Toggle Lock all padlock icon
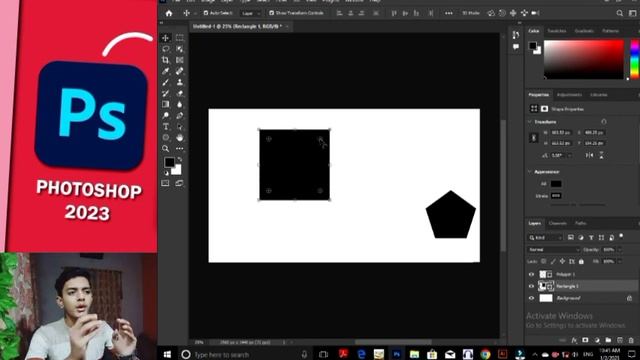The height and width of the screenshot is (360, 640). pyautogui.click(x=581, y=261)
